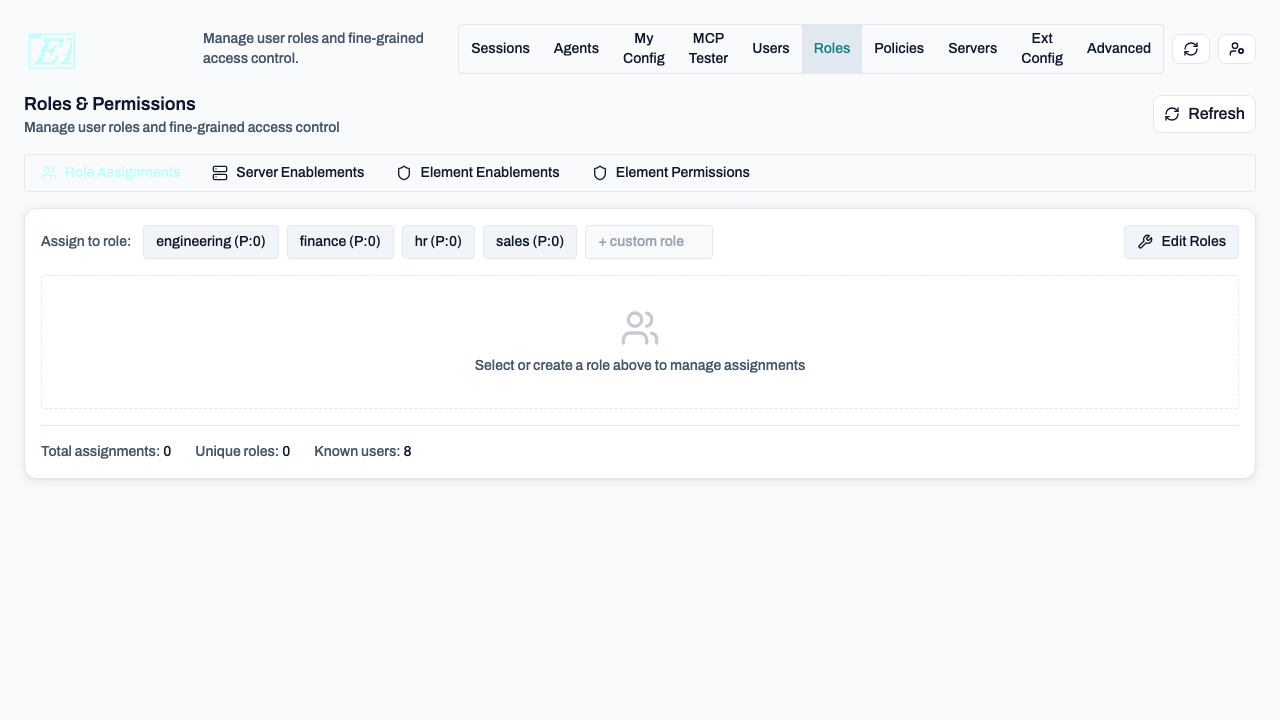Click the circular refresh icon in the header bar

click(x=1190, y=48)
